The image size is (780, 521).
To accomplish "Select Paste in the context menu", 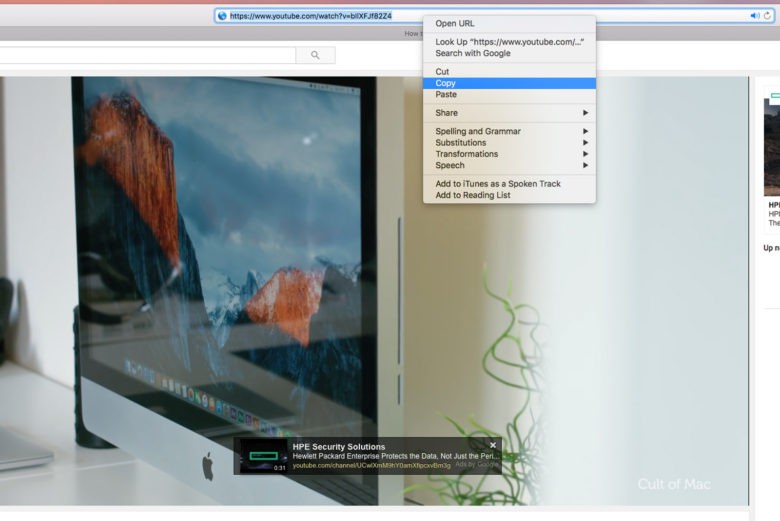I will click(x=446, y=94).
